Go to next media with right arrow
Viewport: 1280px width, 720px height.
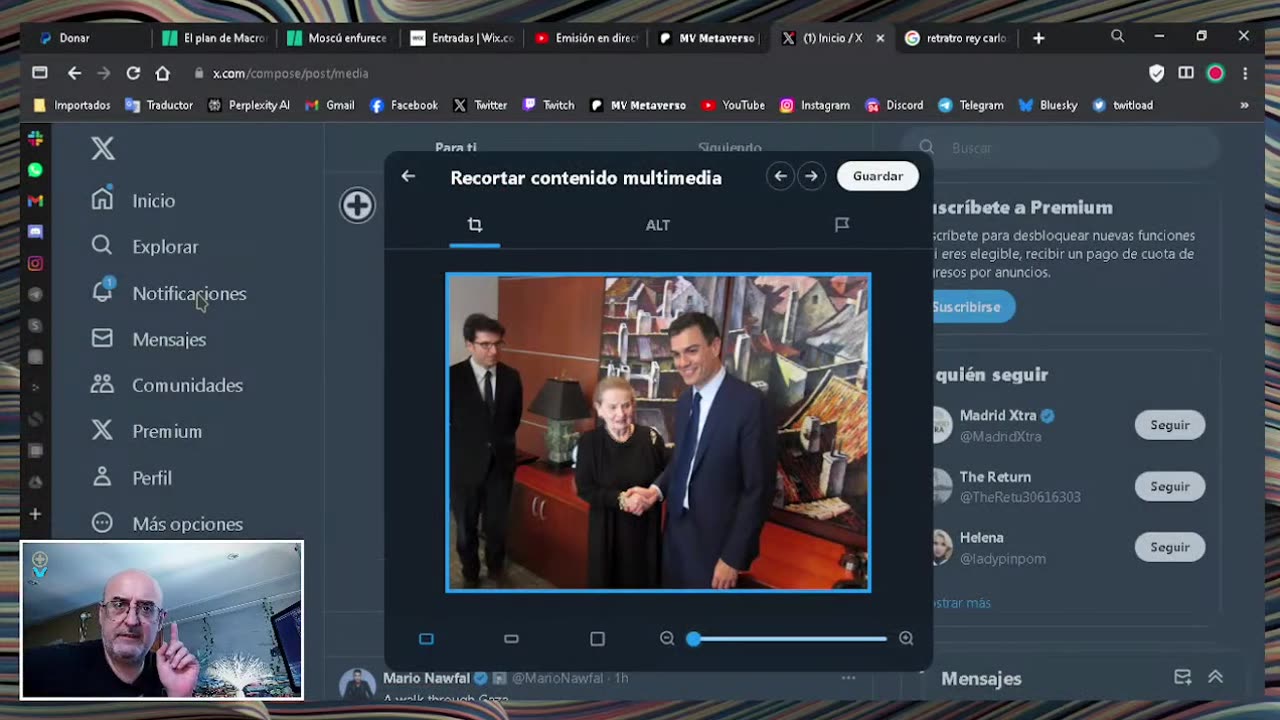[812, 176]
